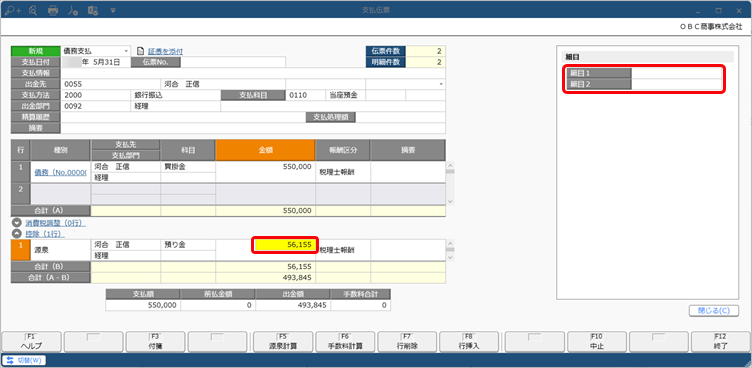
Task: Open the 消費税調整（0行） link
Action: 55,224
